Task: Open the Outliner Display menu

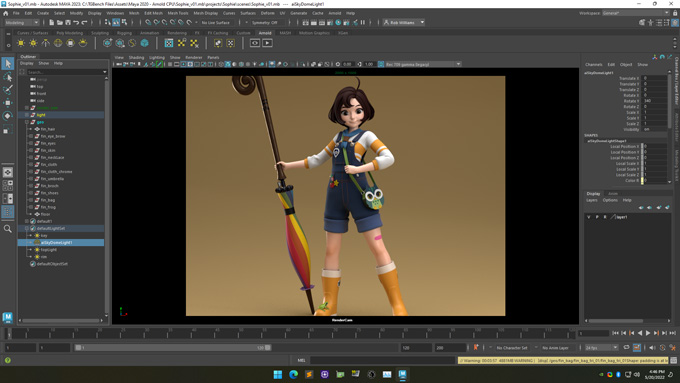Action: click(x=26, y=63)
